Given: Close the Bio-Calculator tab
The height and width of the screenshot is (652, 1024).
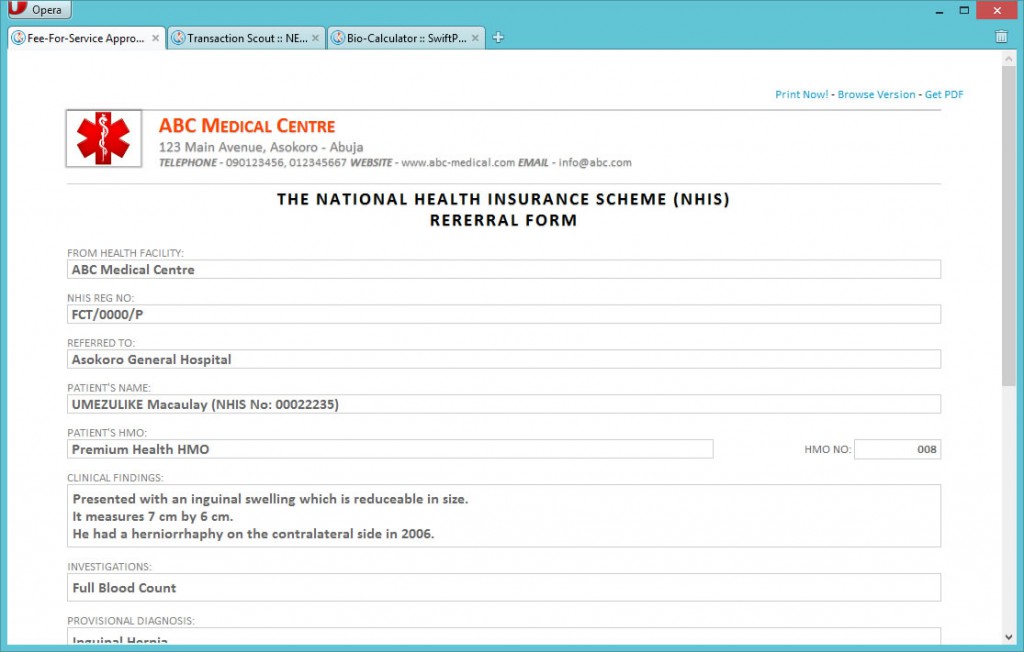Looking at the screenshot, I should point(476,38).
